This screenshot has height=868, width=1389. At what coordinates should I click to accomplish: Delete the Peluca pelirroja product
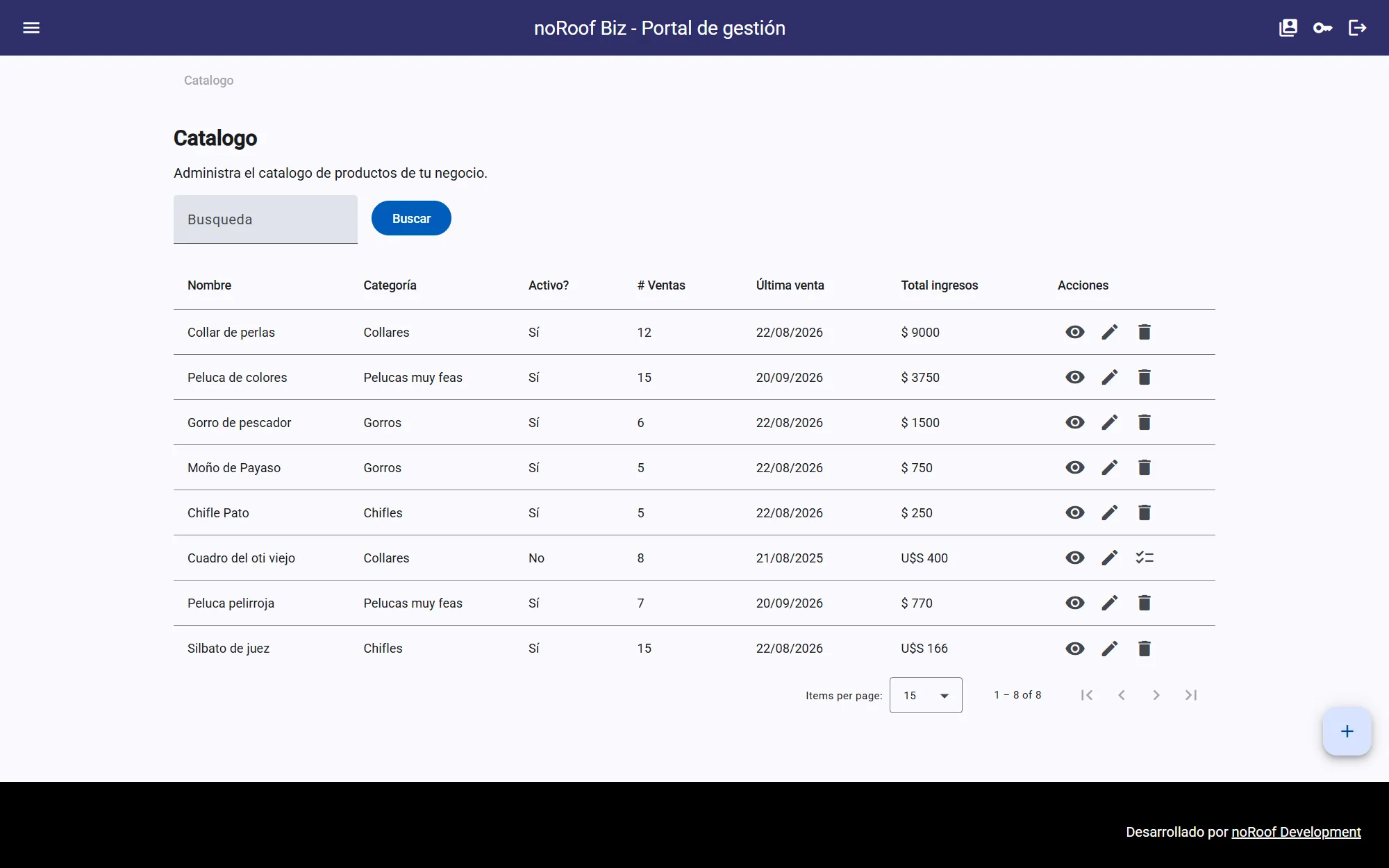[x=1145, y=603]
